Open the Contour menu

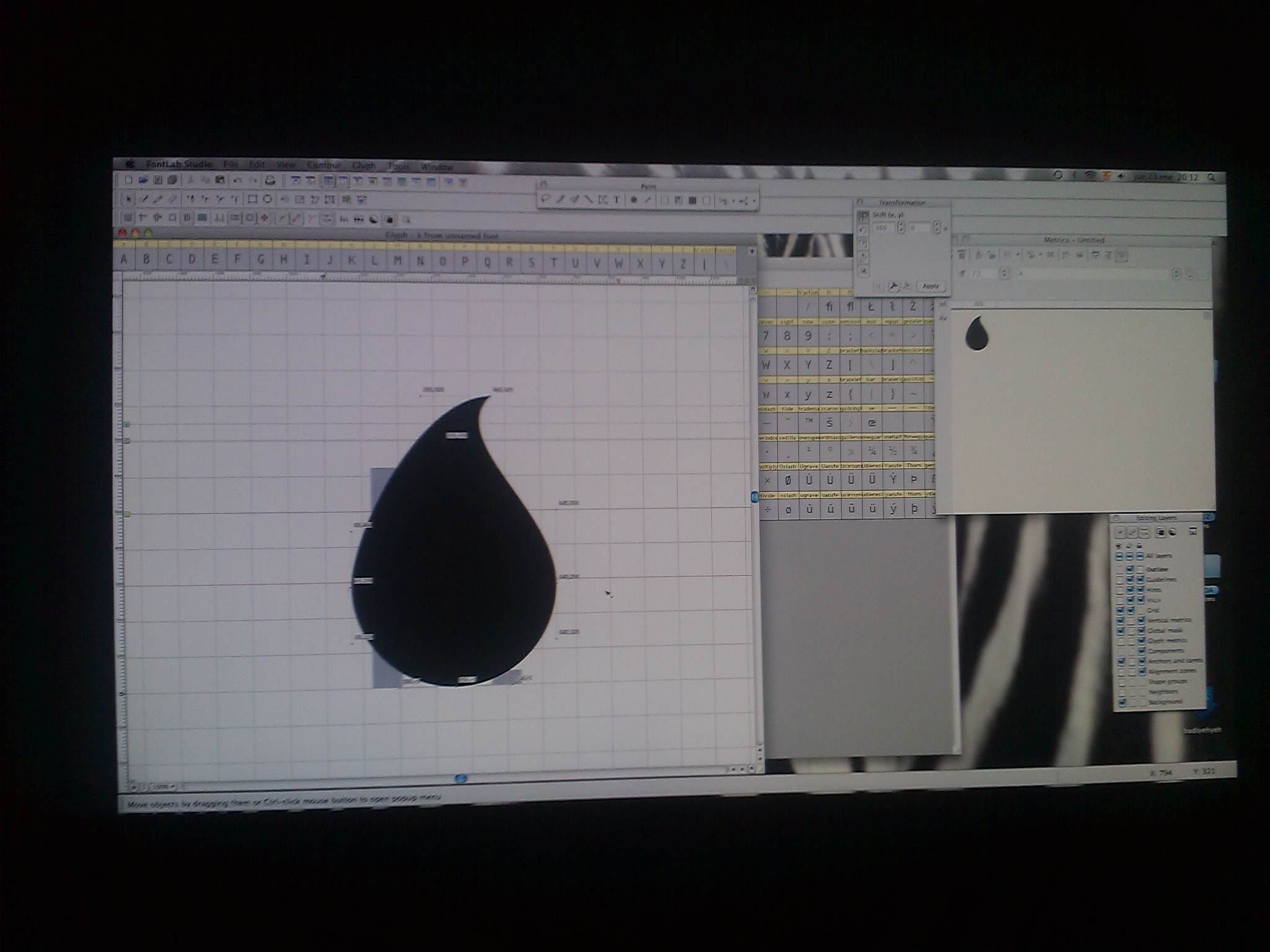point(324,165)
